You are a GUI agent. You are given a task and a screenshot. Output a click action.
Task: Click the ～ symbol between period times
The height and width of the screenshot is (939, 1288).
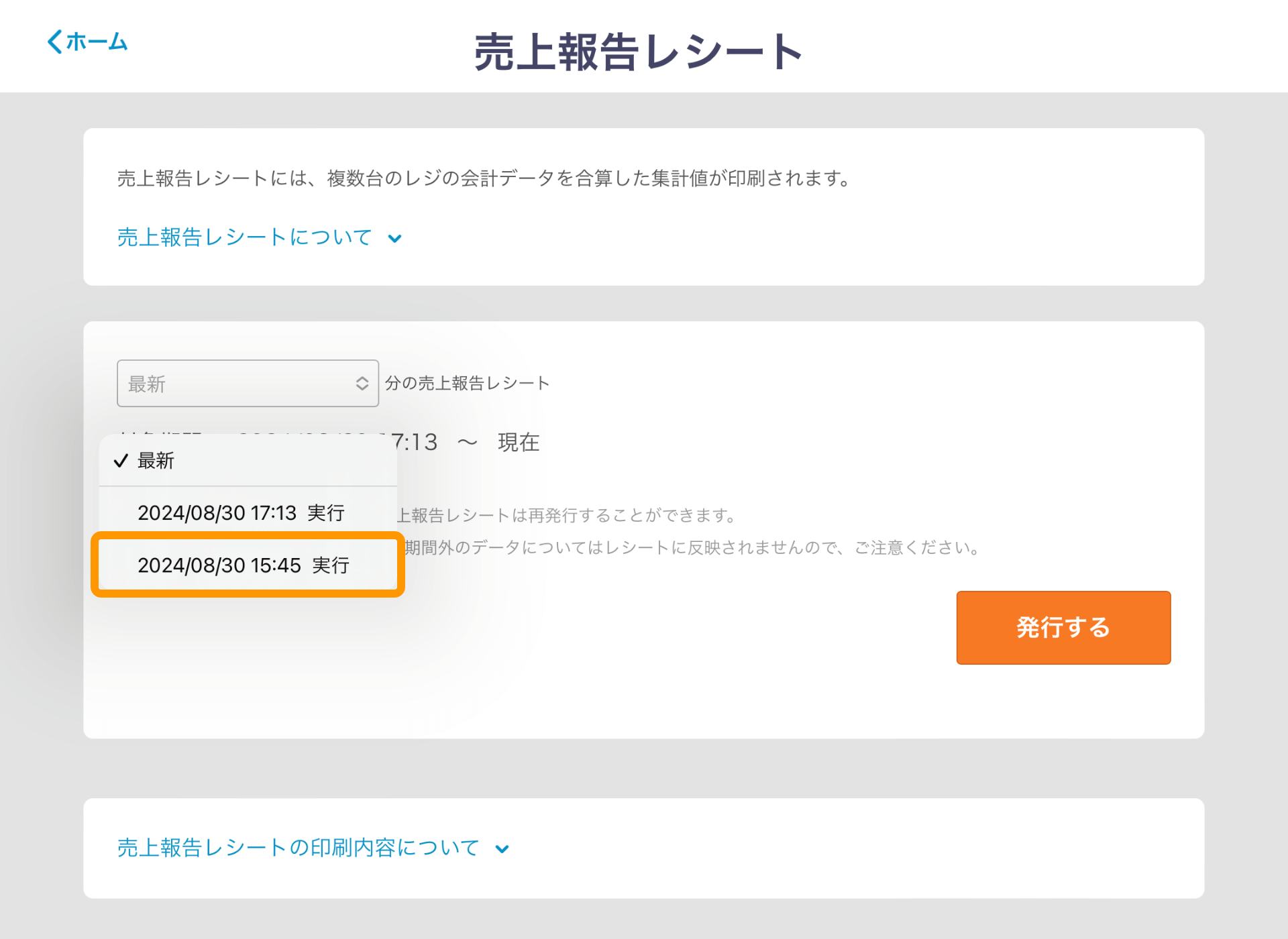coord(467,442)
